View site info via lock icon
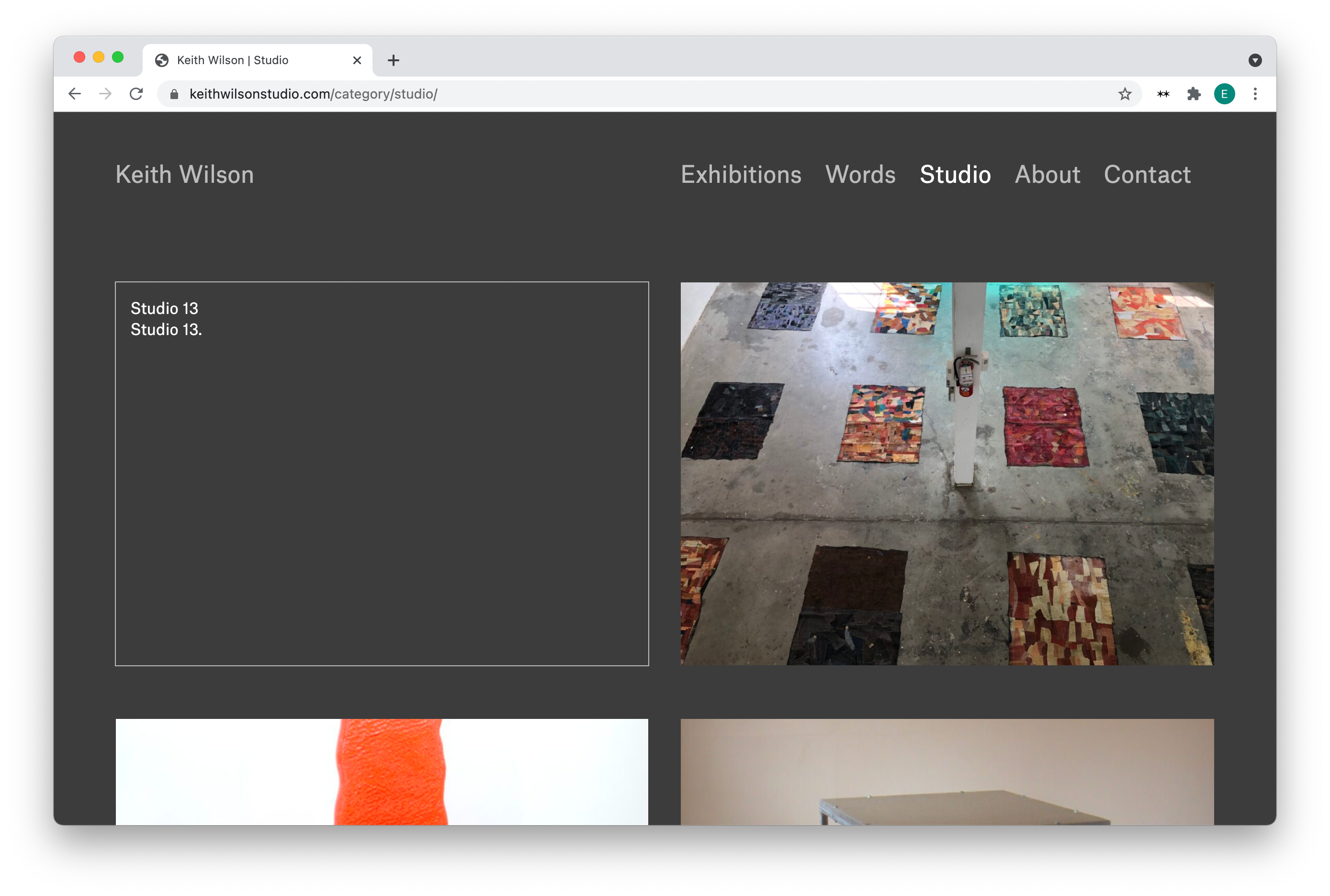Screen dimensions: 1330x896 coord(174,94)
